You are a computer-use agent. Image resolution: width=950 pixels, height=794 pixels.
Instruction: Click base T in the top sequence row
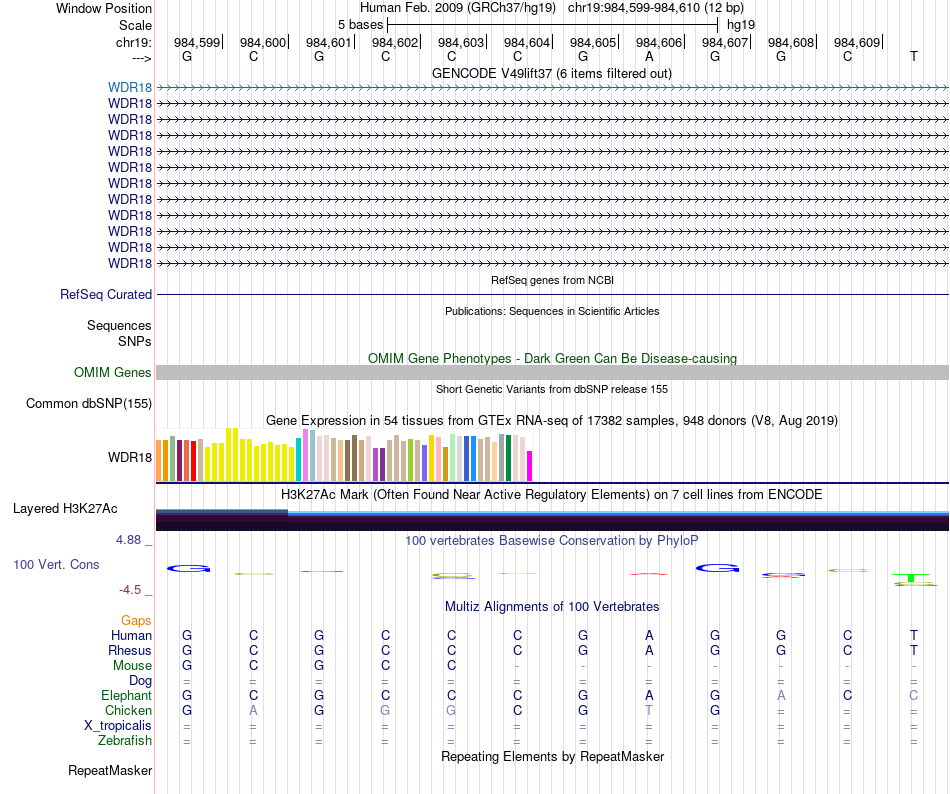[914, 56]
